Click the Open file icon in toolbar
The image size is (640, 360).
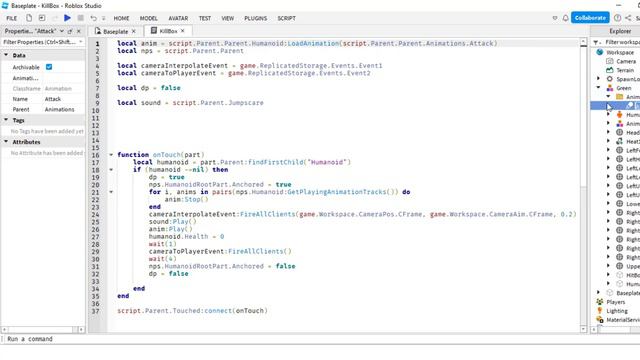pyautogui.click(x=42, y=18)
